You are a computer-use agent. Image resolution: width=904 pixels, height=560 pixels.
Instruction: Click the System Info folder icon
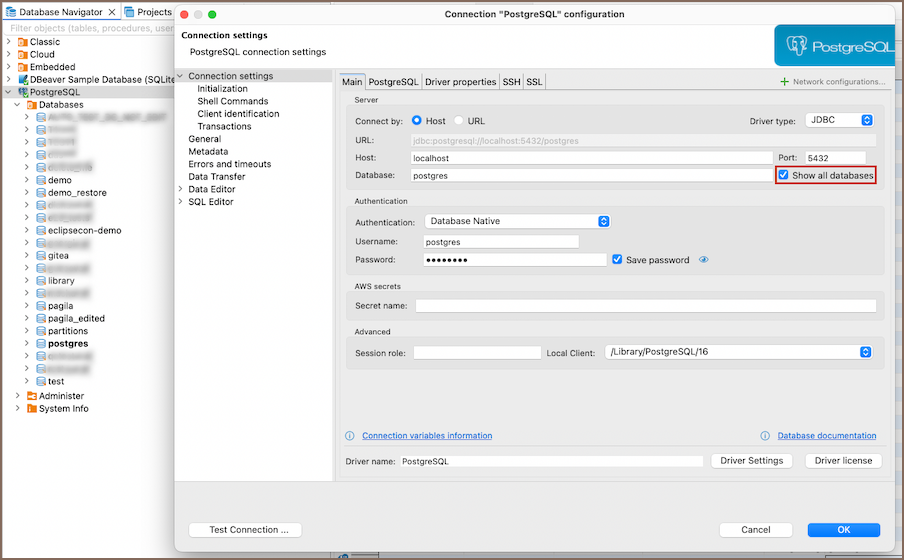coord(32,408)
